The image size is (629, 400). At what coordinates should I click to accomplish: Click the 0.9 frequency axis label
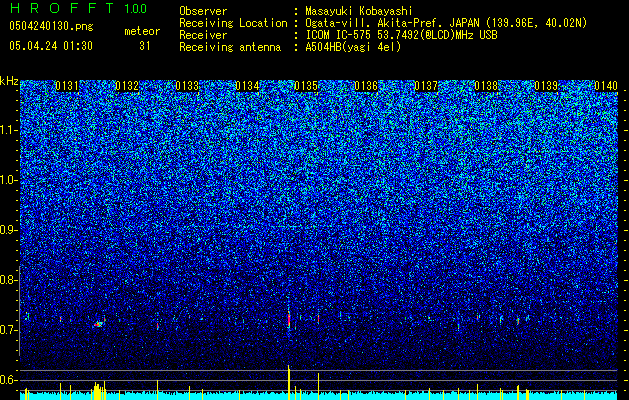pyautogui.click(x=9, y=230)
